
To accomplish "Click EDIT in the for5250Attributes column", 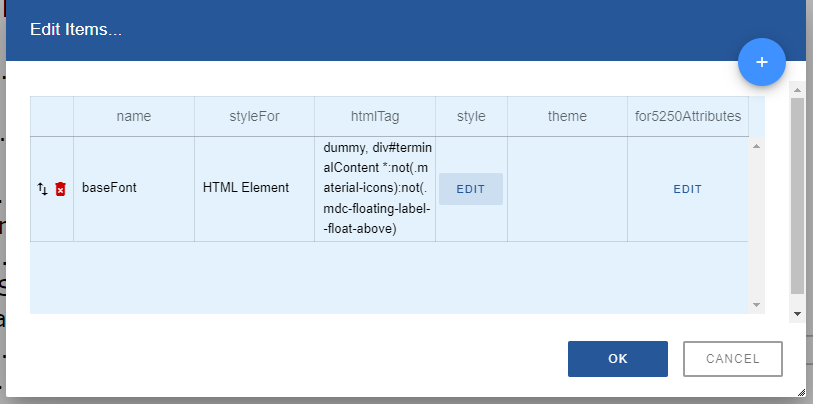I will (687, 189).
